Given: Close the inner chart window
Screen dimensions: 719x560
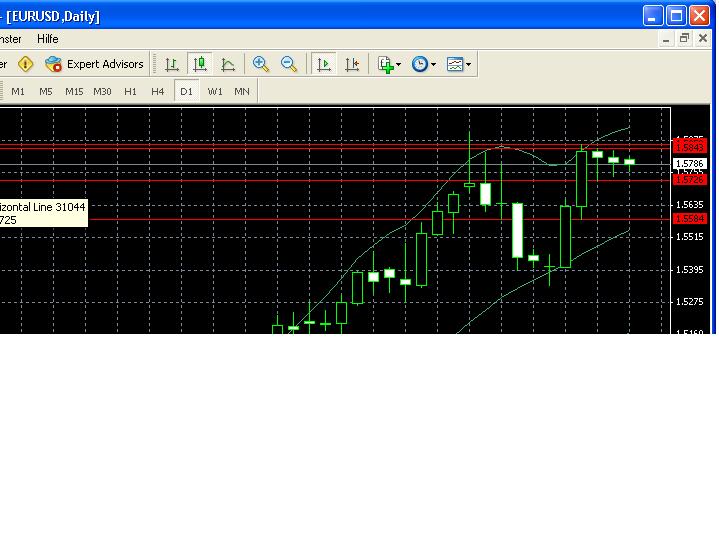Looking at the screenshot, I should [702, 39].
